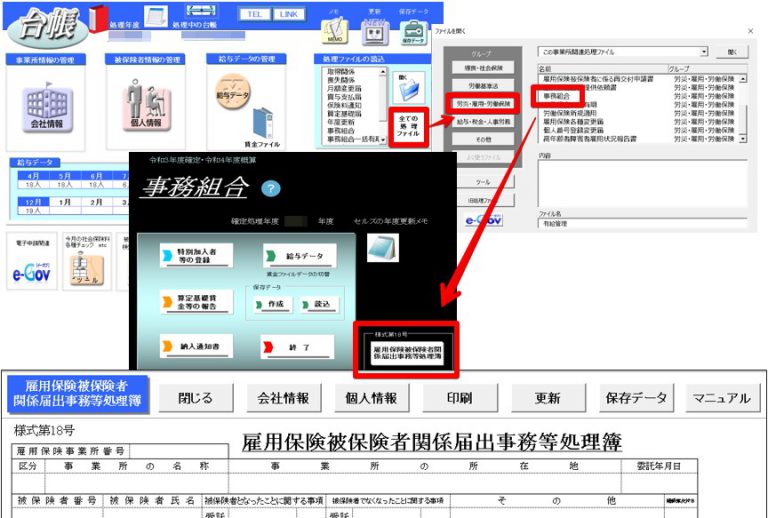Select 雇用保険各種変更届 in the file list

573,121
